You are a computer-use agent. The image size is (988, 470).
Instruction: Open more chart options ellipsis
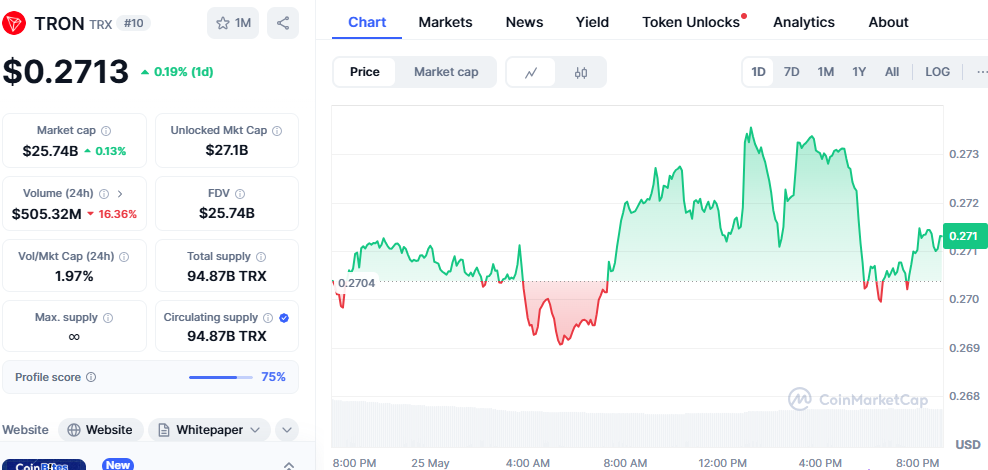click(x=982, y=72)
